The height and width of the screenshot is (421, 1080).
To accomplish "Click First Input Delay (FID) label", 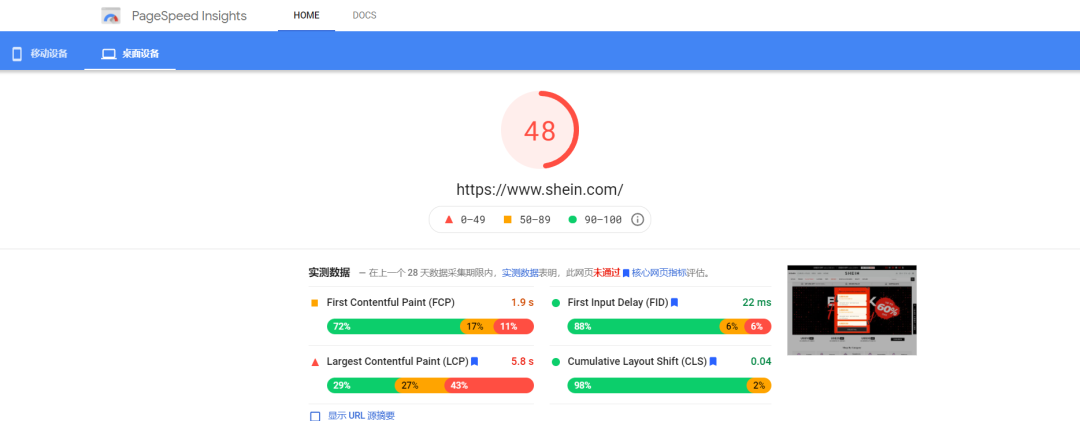I will (618, 302).
